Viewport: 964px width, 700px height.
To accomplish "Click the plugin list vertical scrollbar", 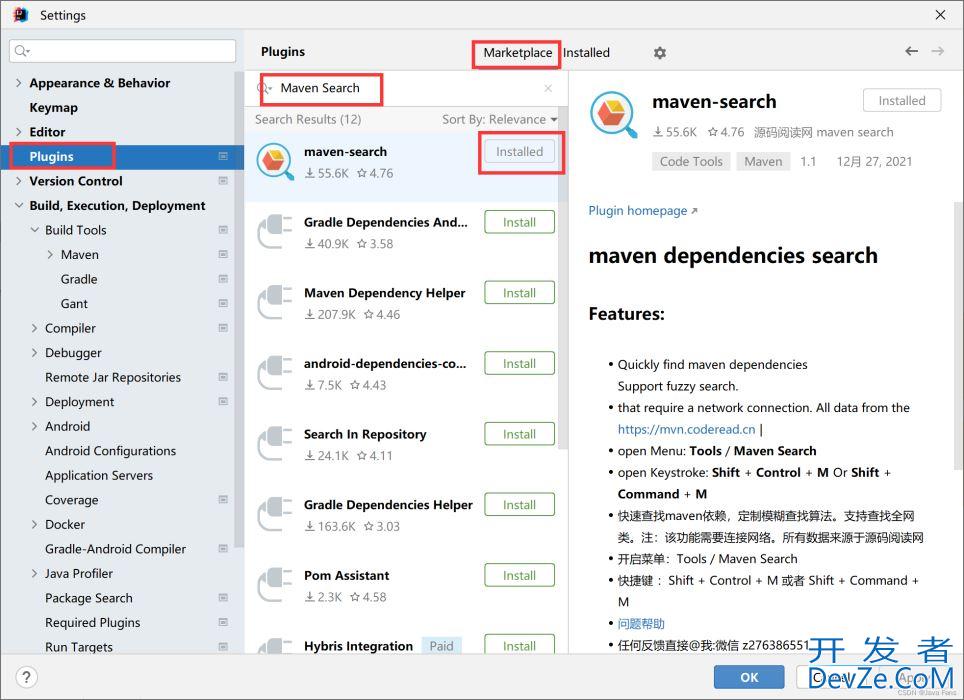I will 563,277.
